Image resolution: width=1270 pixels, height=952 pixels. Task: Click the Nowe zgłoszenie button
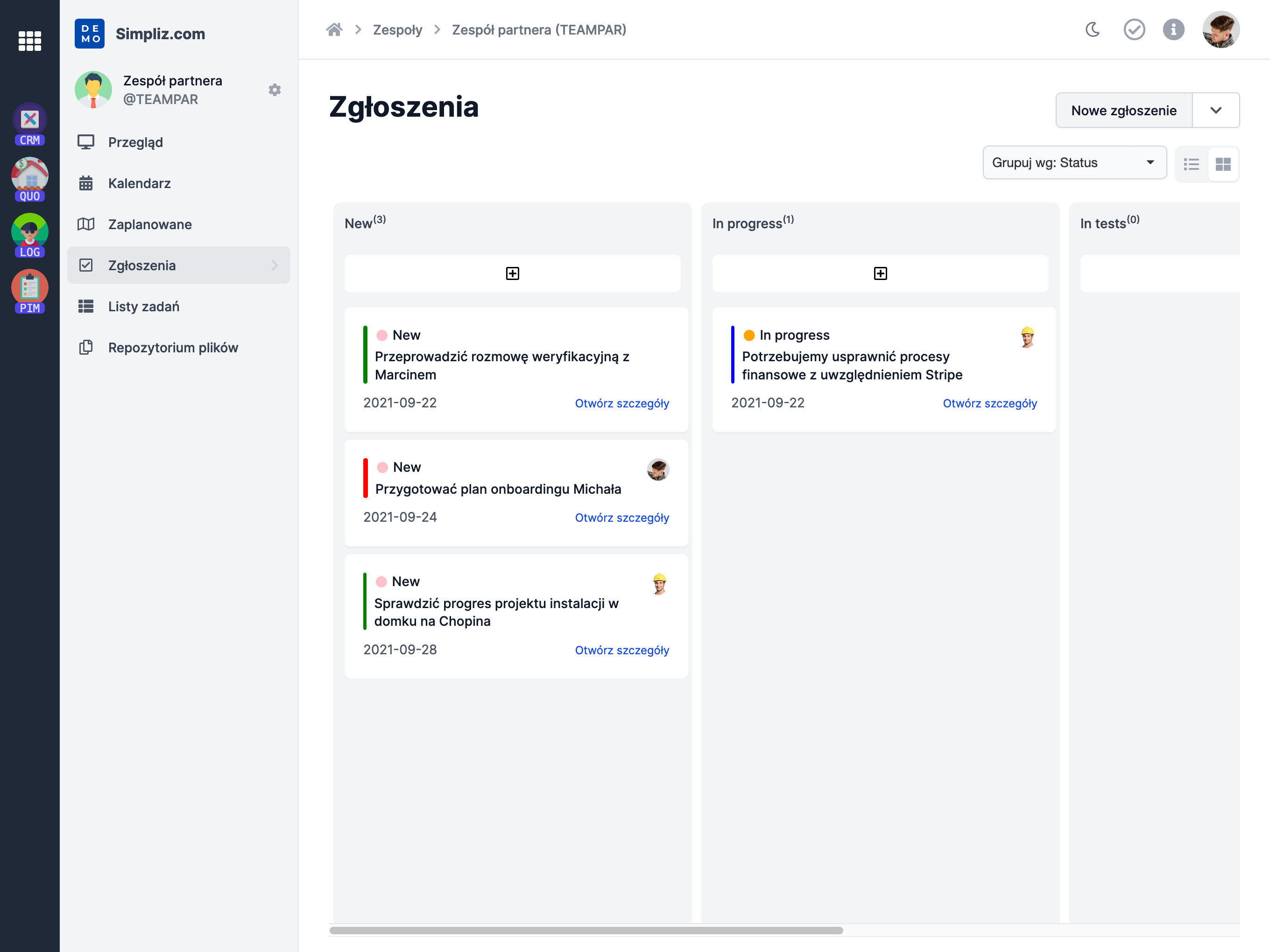(1123, 110)
